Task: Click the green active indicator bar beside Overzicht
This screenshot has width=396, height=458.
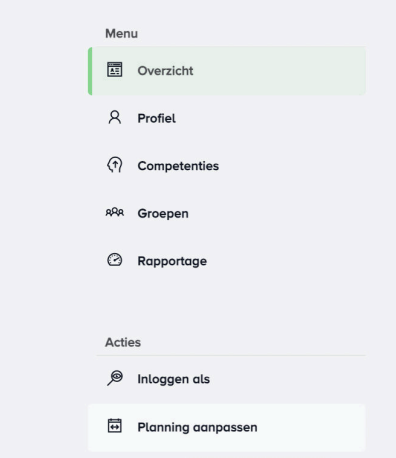Action: (90, 71)
